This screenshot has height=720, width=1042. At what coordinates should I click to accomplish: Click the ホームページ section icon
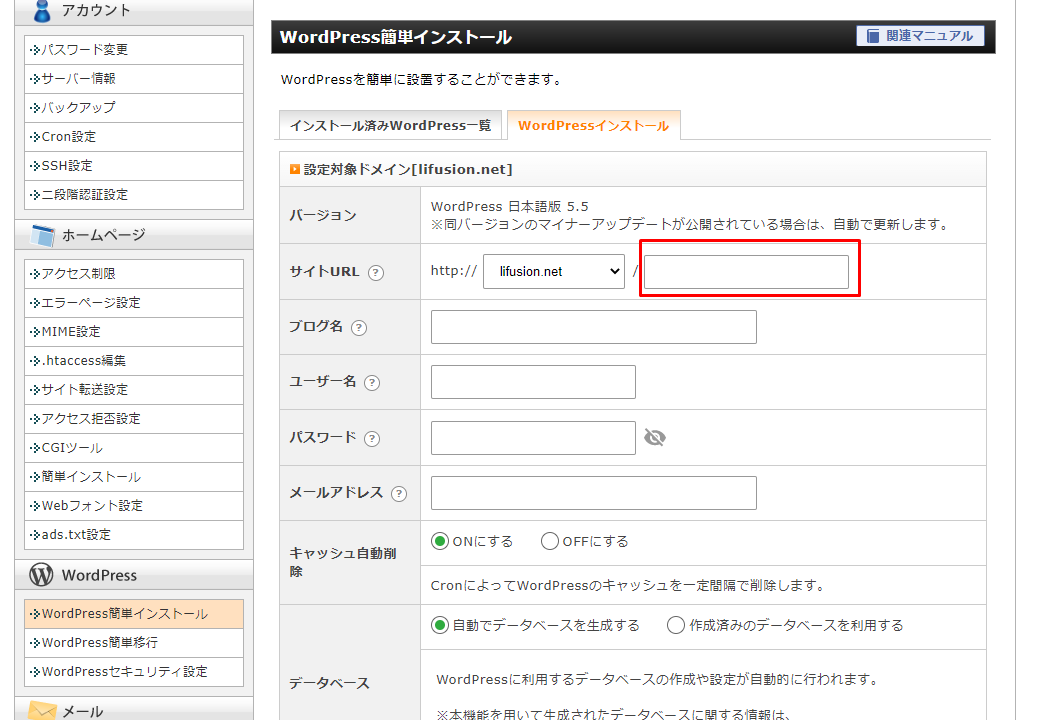[x=43, y=235]
